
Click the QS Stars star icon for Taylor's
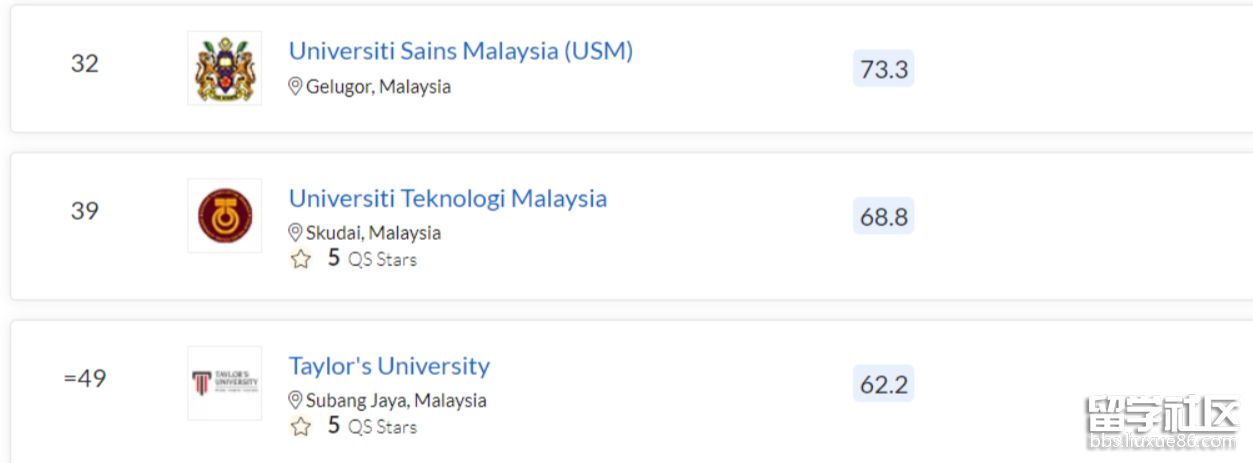300,427
